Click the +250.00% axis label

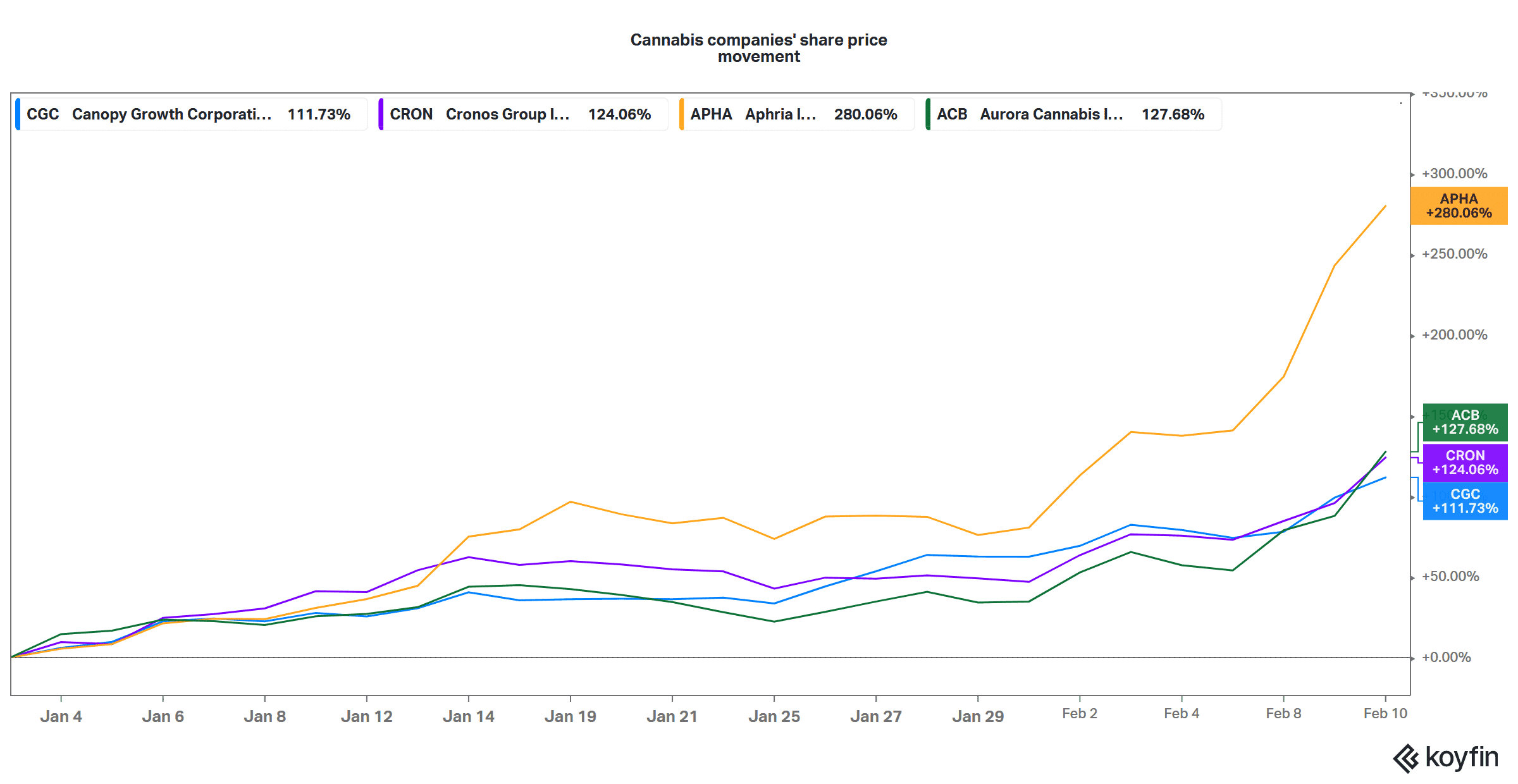(x=1454, y=254)
